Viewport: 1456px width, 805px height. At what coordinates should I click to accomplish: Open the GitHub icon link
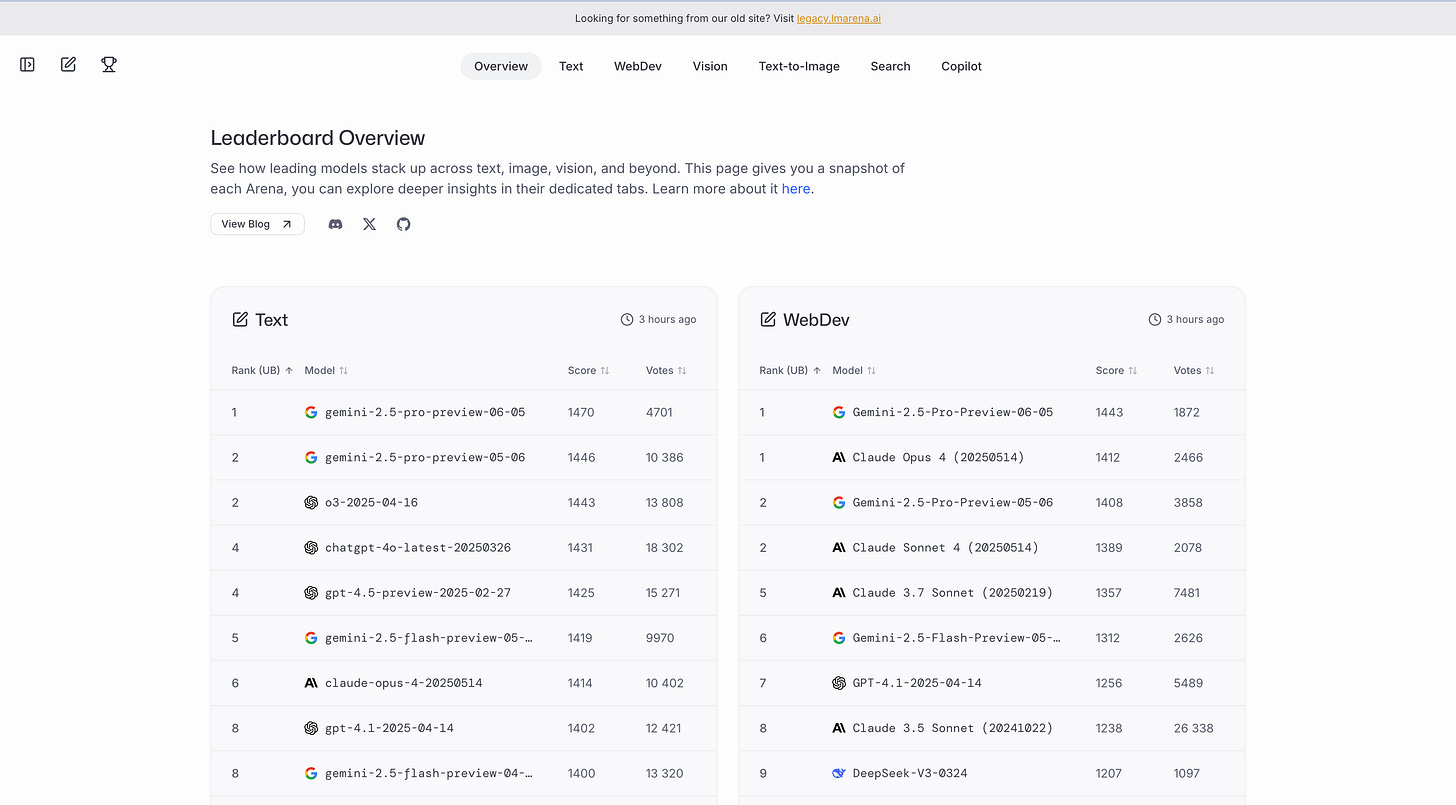point(404,224)
